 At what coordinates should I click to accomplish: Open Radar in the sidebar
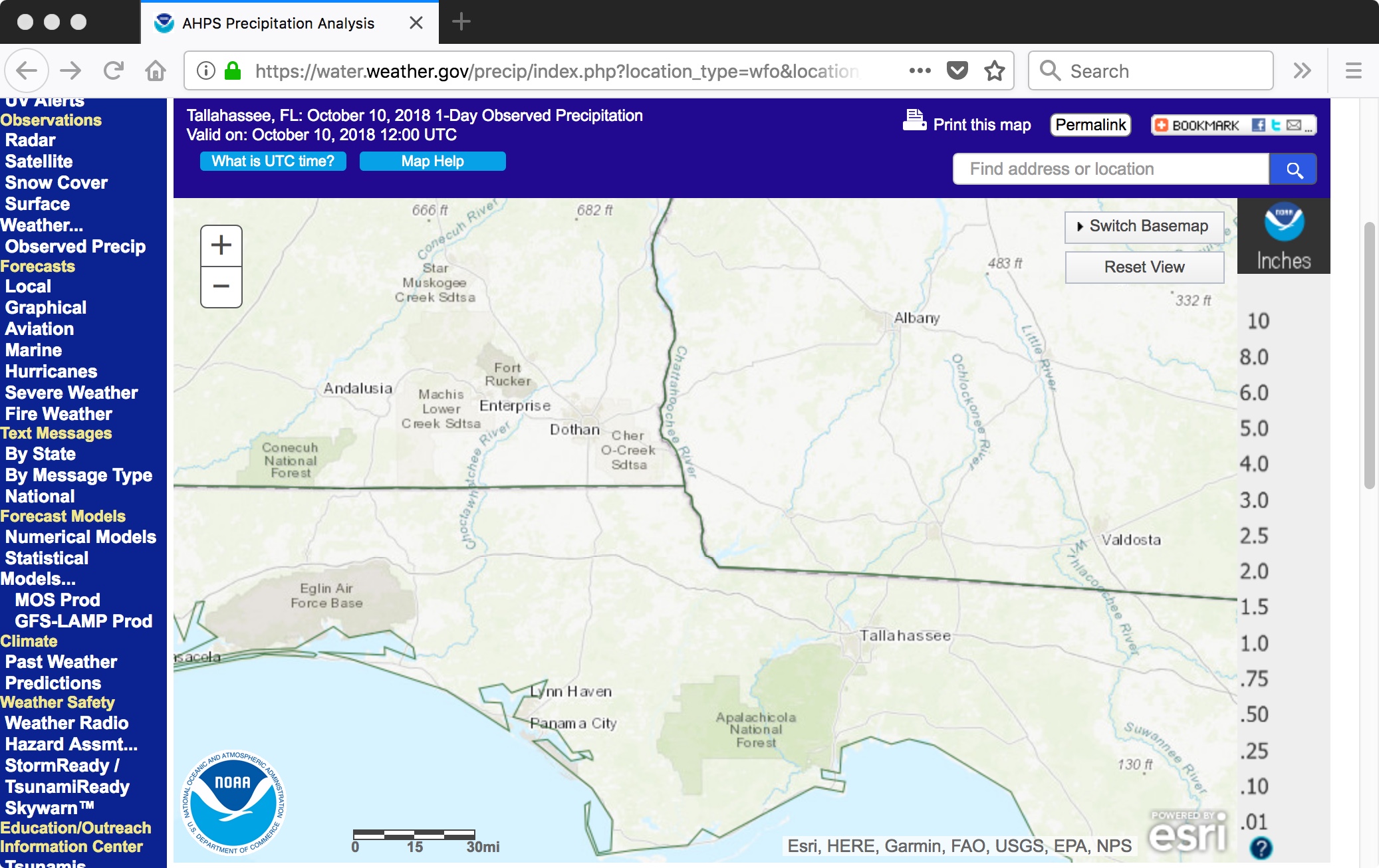(31, 140)
